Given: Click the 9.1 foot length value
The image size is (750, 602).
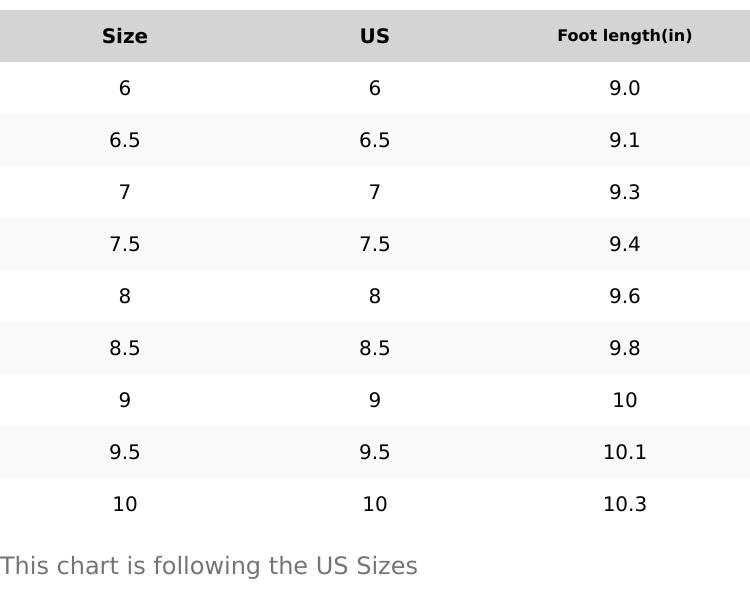Looking at the screenshot, I should click(624, 140).
